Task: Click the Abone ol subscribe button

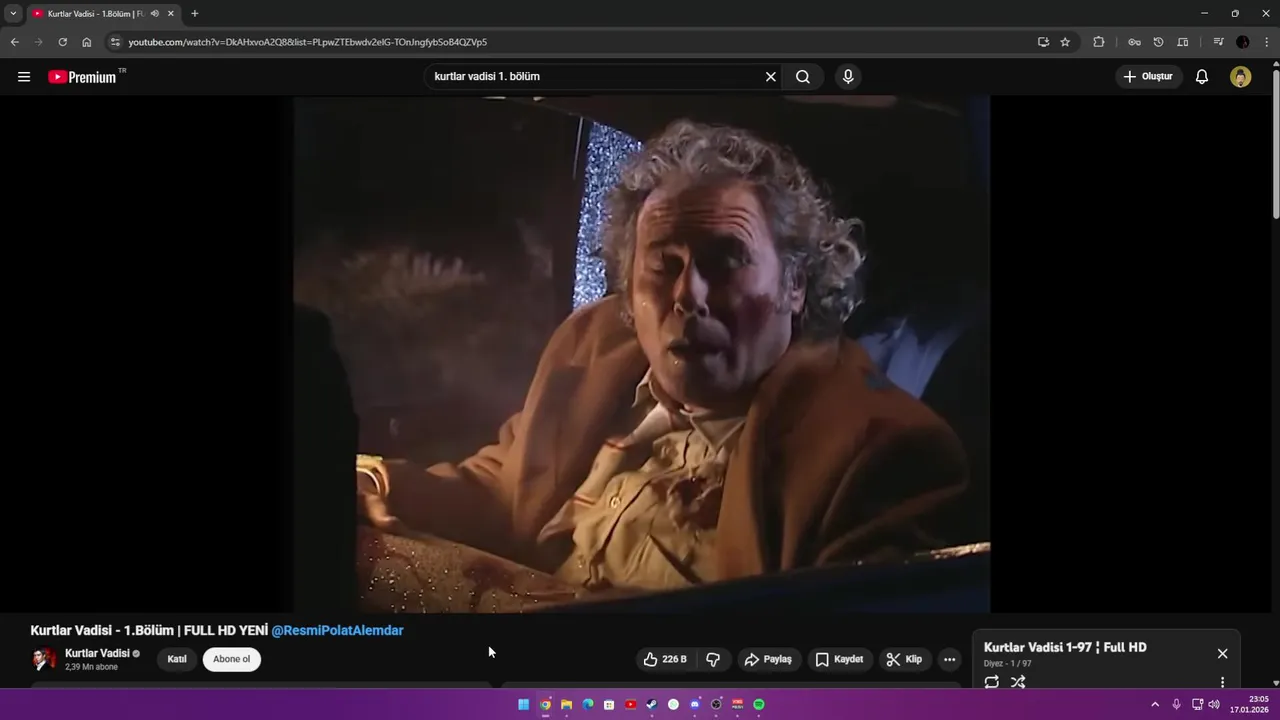Action: click(x=231, y=659)
